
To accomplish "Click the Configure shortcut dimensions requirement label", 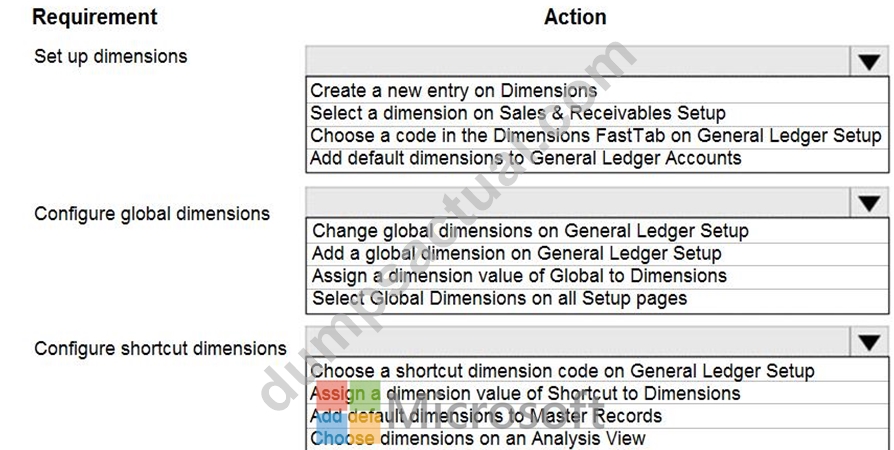I will (160, 348).
